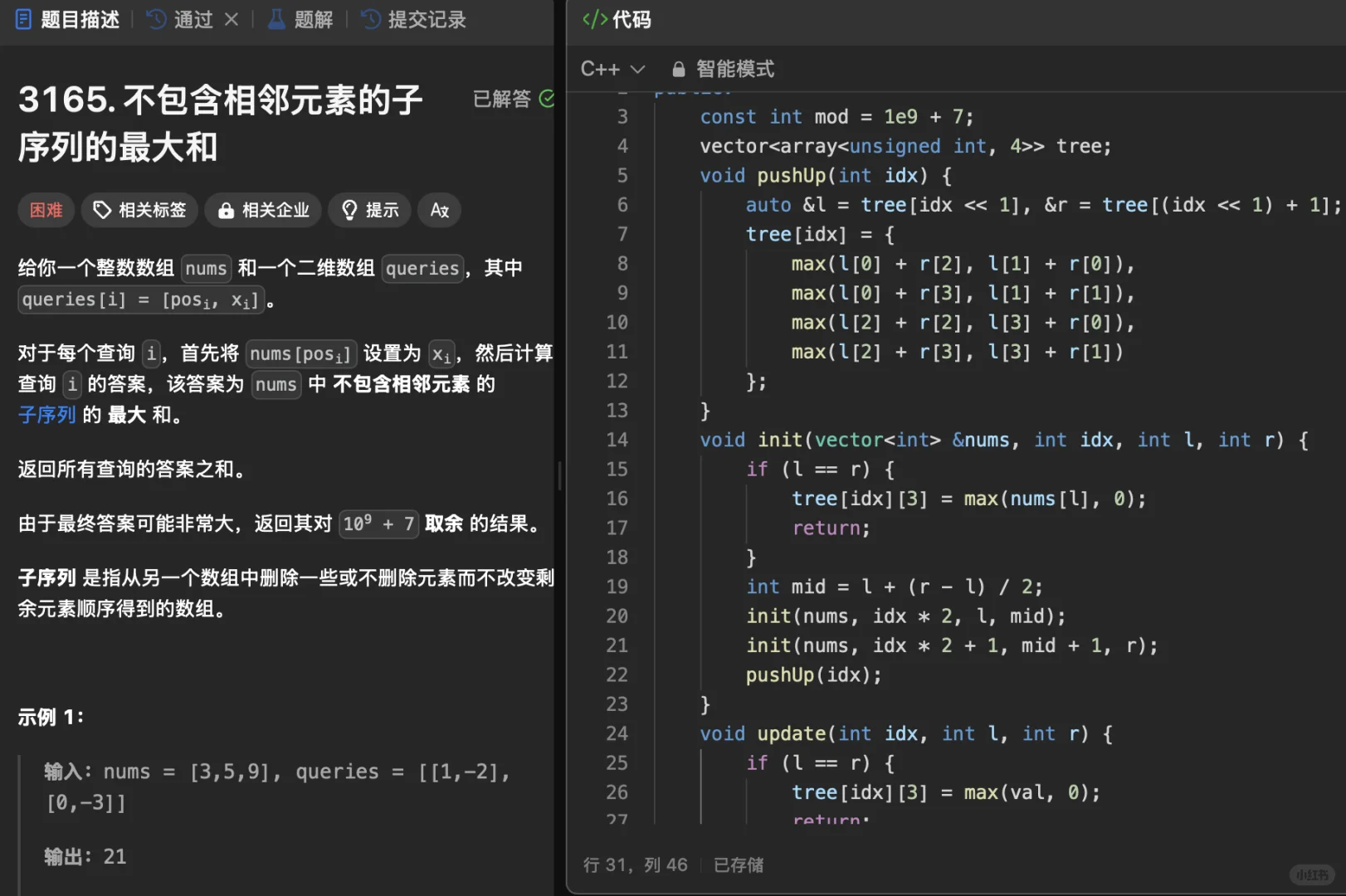Click code line number 24

click(x=617, y=733)
